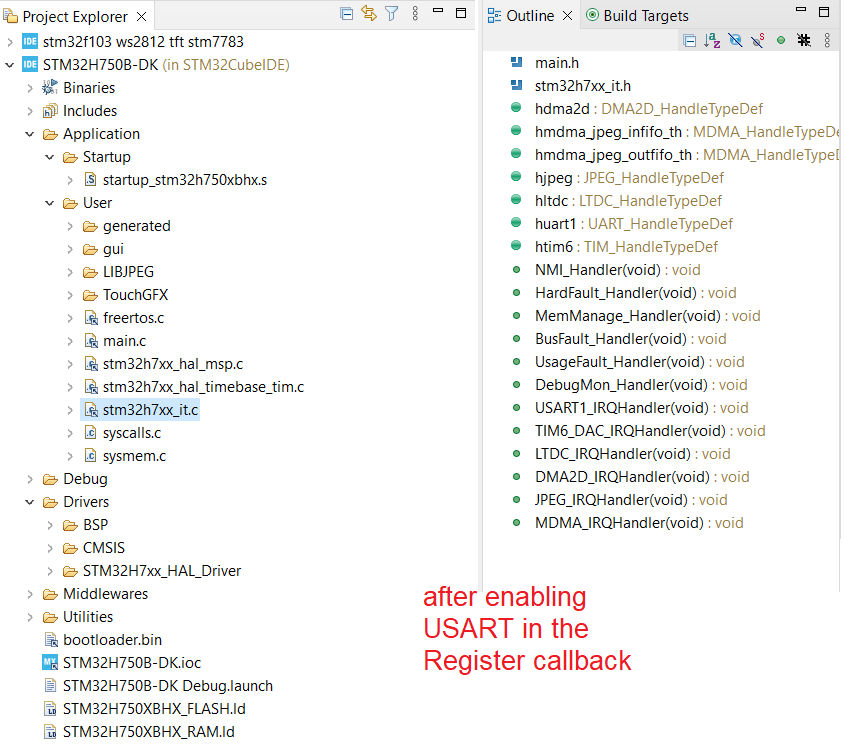Select the CMSIS folder
The height and width of the screenshot is (755, 853).
tap(104, 548)
